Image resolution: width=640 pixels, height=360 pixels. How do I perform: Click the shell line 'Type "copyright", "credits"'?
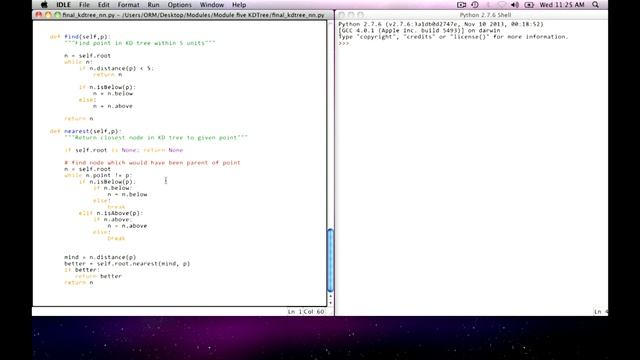(453, 37)
